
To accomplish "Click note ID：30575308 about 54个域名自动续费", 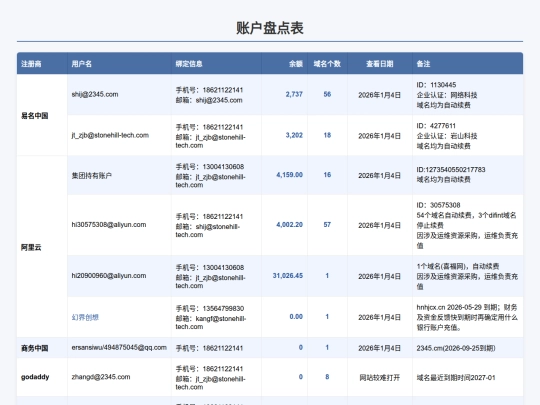I will coord(467,225).
